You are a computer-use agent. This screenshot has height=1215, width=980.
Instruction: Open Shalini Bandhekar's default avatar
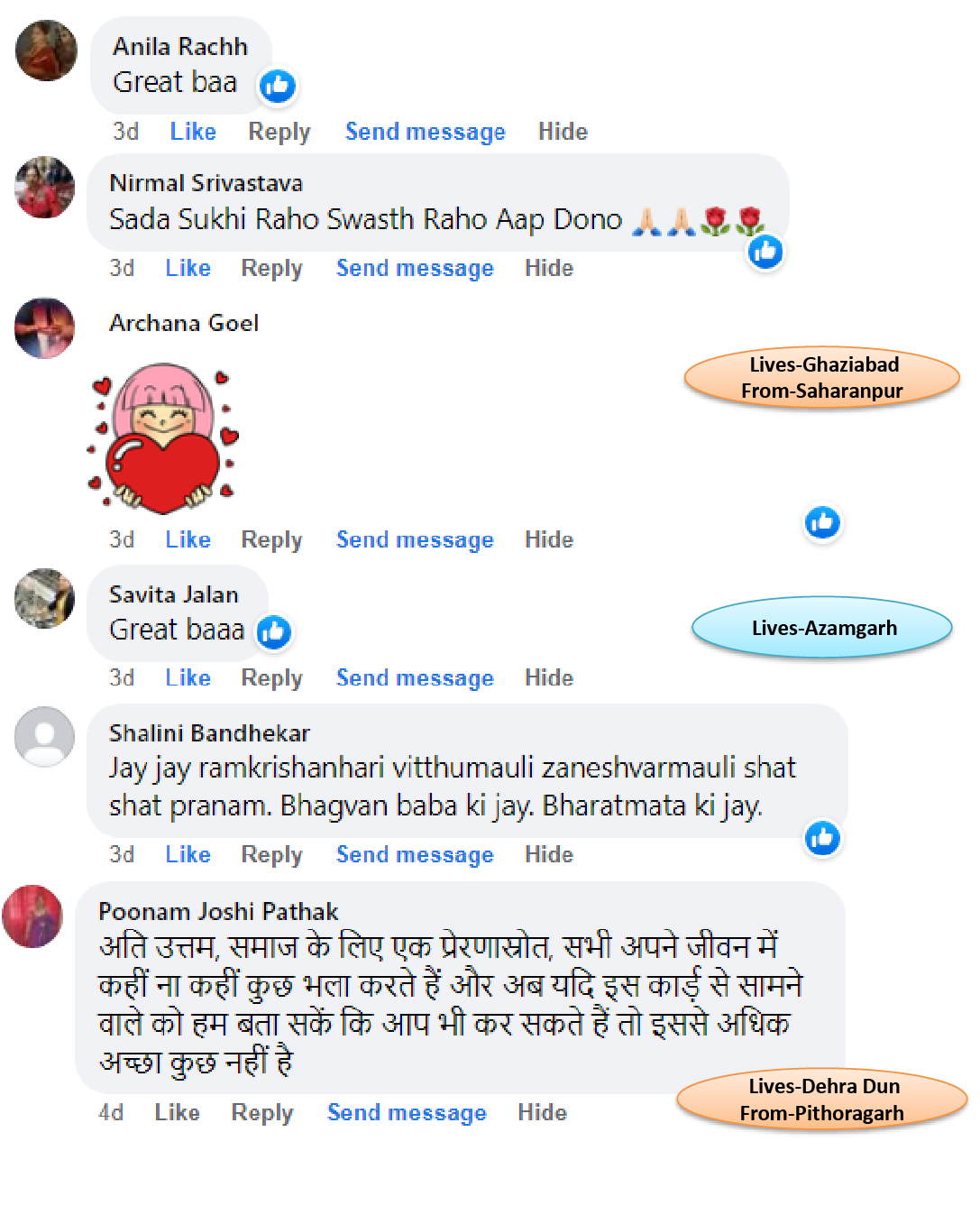tap(44, 737)
